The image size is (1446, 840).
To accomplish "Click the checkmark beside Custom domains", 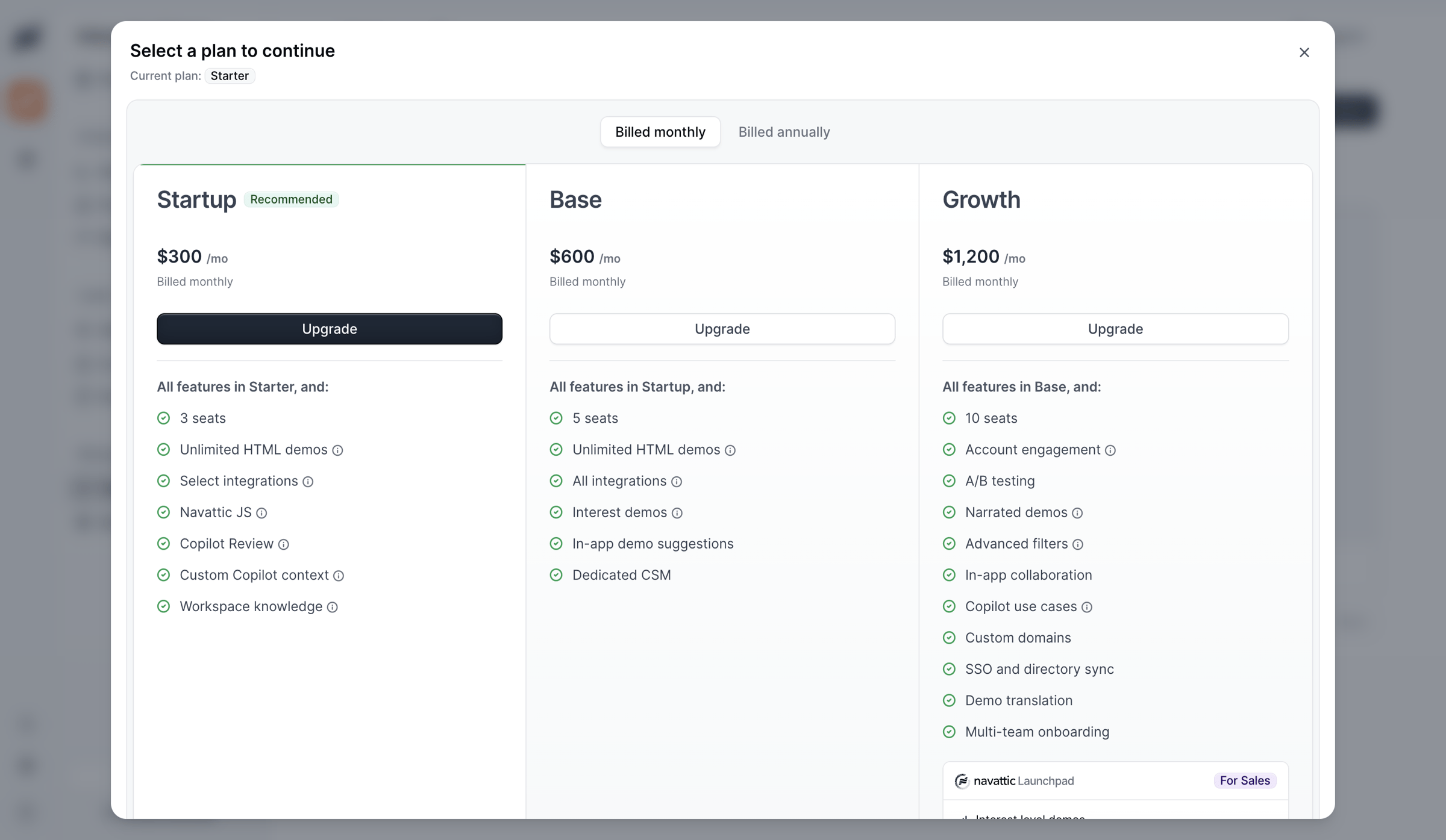I will pyautogui.click(x=949, y=637).
